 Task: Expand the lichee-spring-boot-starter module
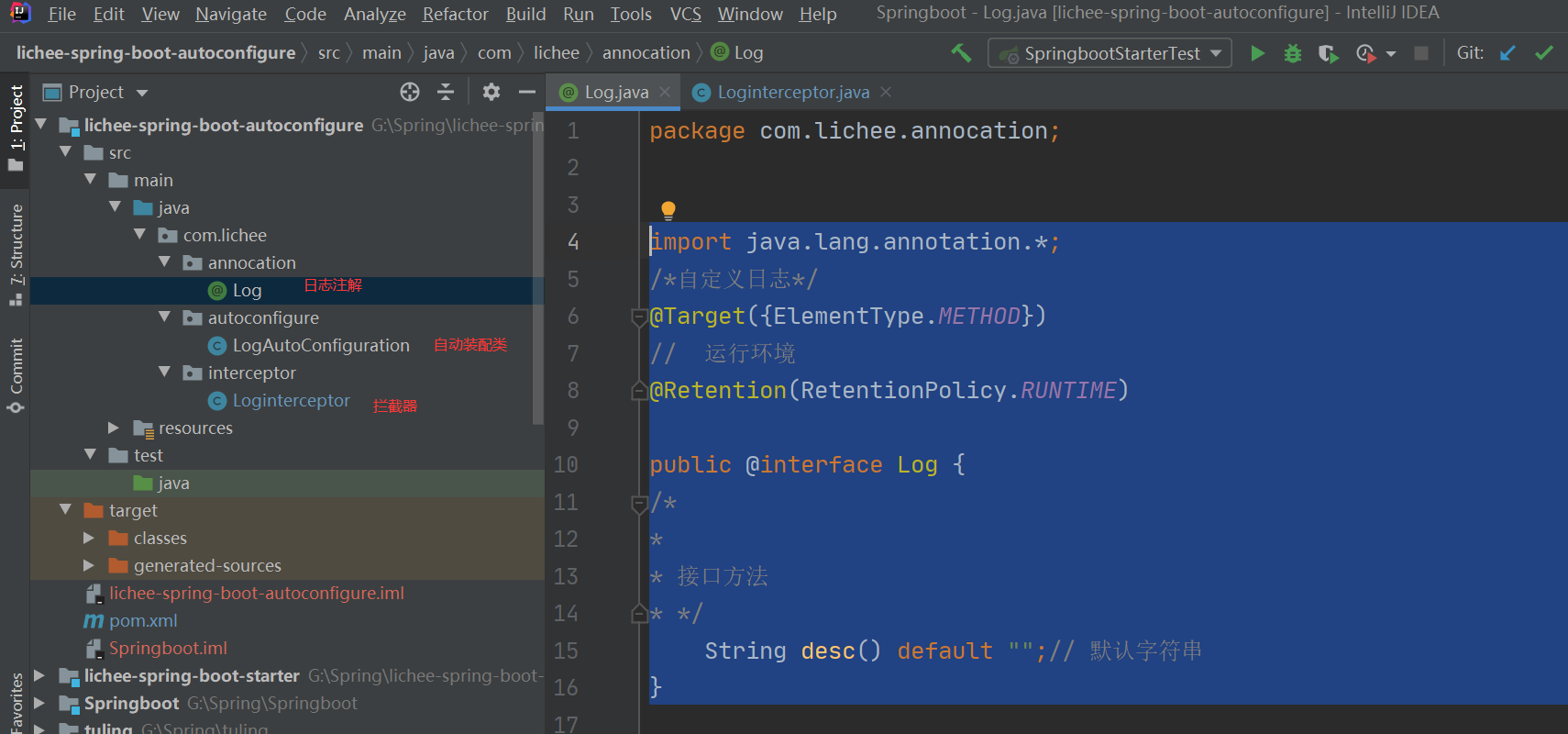[39, 675]
